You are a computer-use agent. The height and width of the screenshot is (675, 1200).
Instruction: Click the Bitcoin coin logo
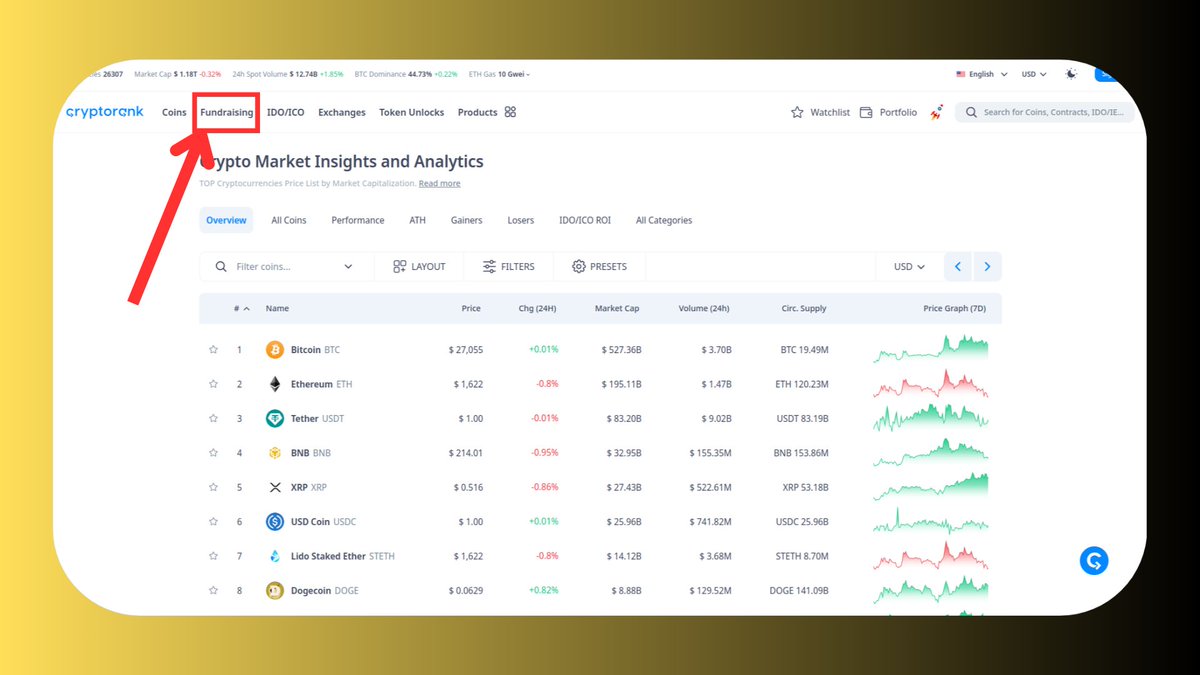(x=274, y=349)
